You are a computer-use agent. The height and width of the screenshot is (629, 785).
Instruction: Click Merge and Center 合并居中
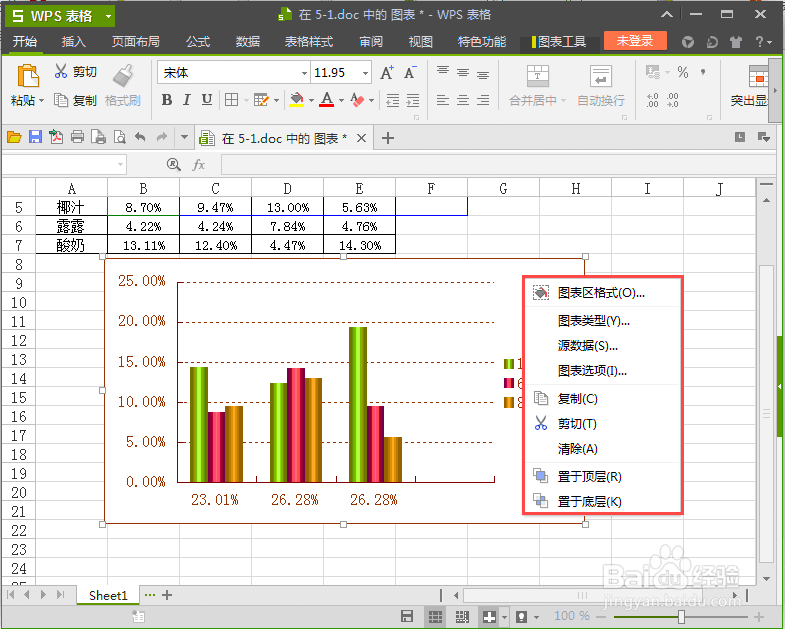click(x=537, y=86)
